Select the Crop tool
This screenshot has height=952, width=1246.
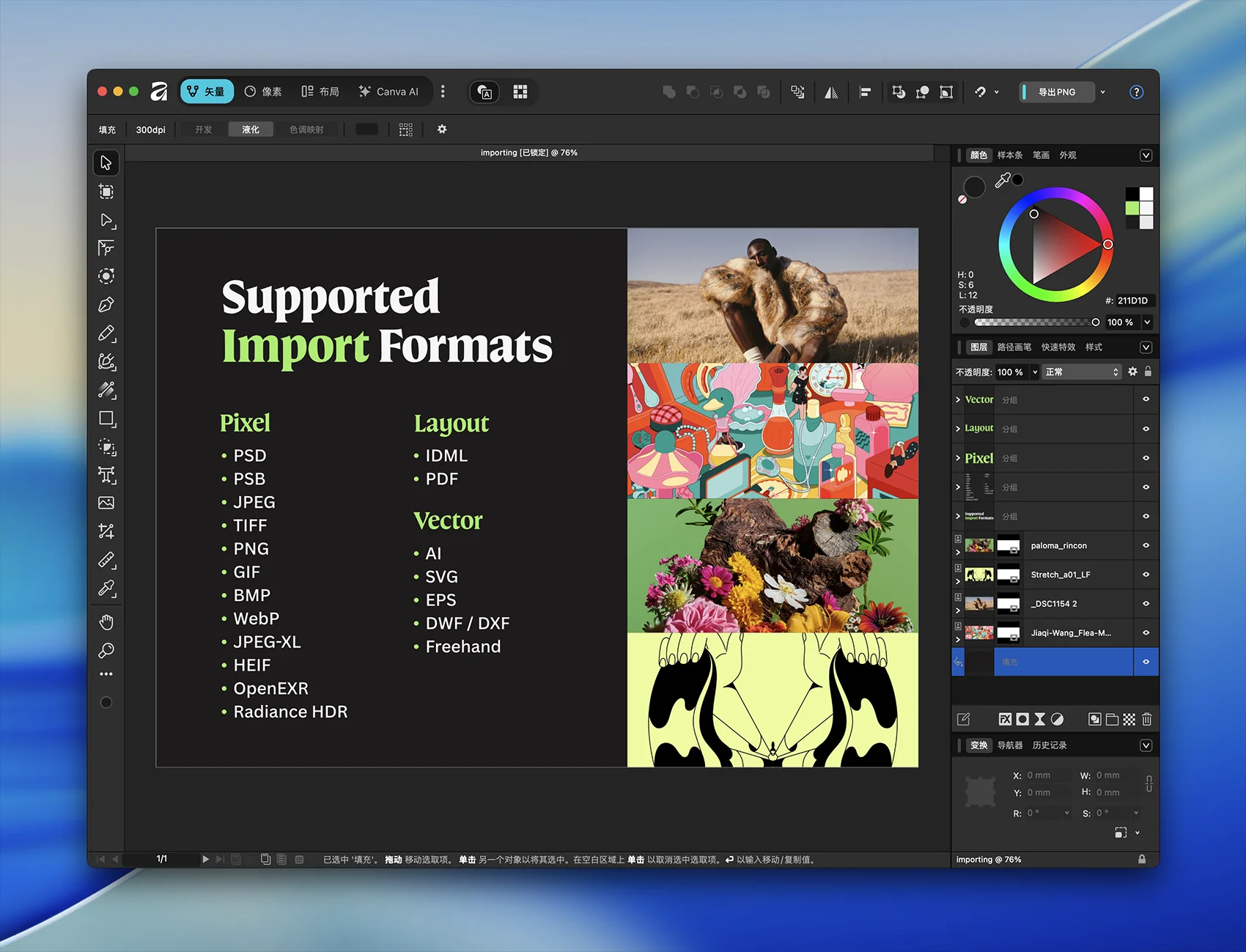point(106,531)
